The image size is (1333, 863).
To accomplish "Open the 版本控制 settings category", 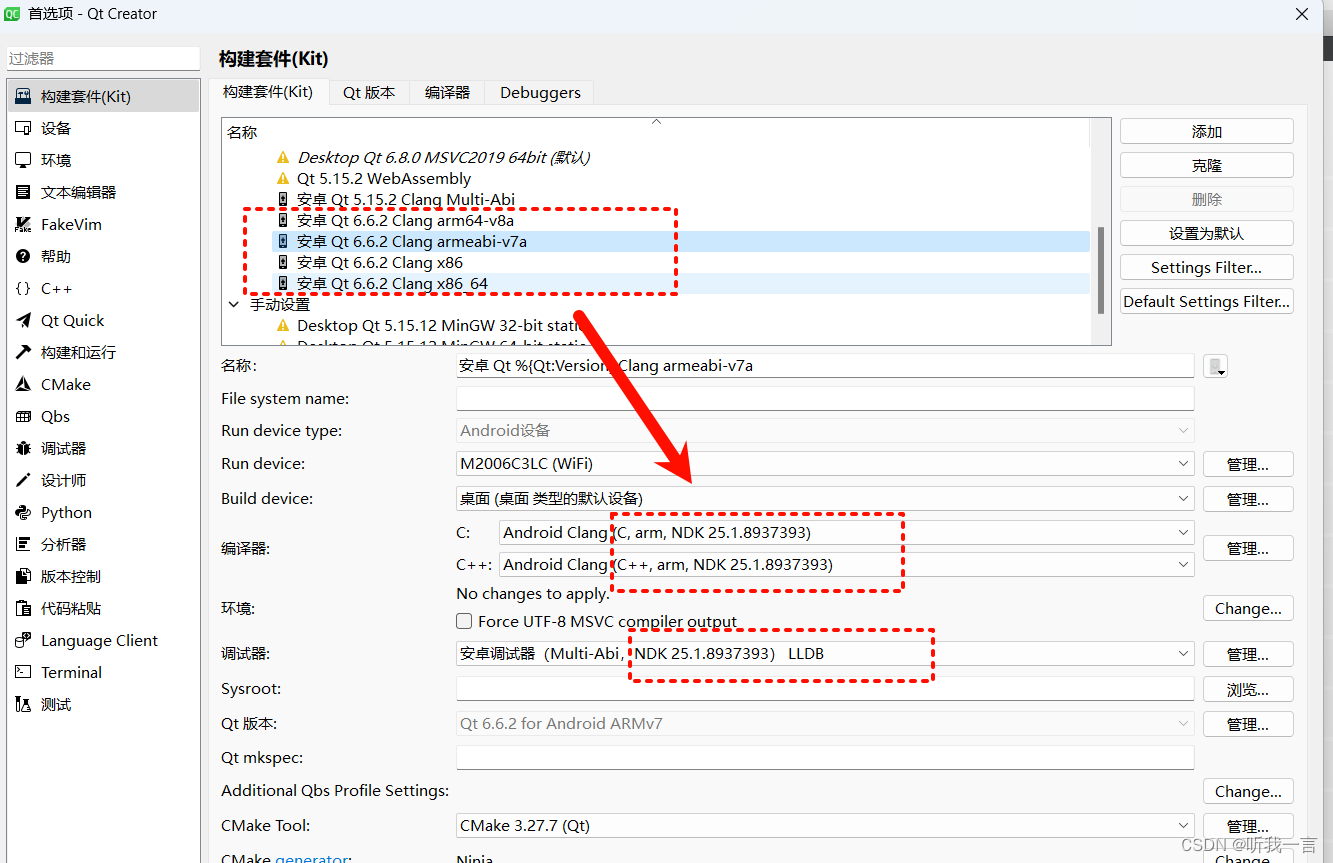I will [x=103, y=576].
